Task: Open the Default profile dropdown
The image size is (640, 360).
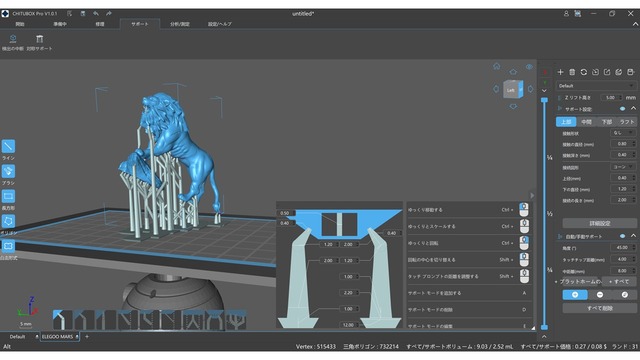Action: click(x=596, y=86)
